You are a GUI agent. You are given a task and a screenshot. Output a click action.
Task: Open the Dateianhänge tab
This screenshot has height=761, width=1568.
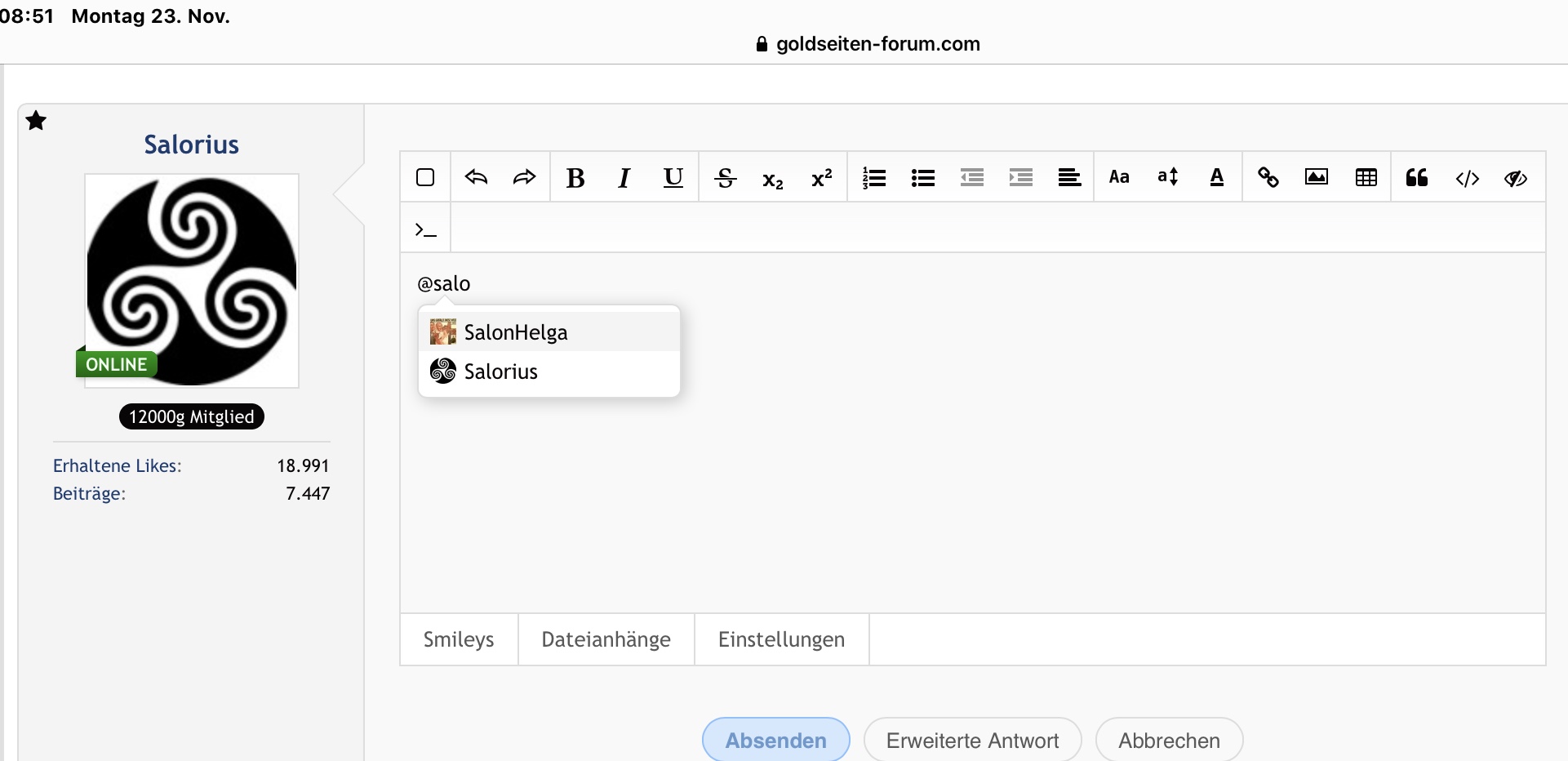606,639
